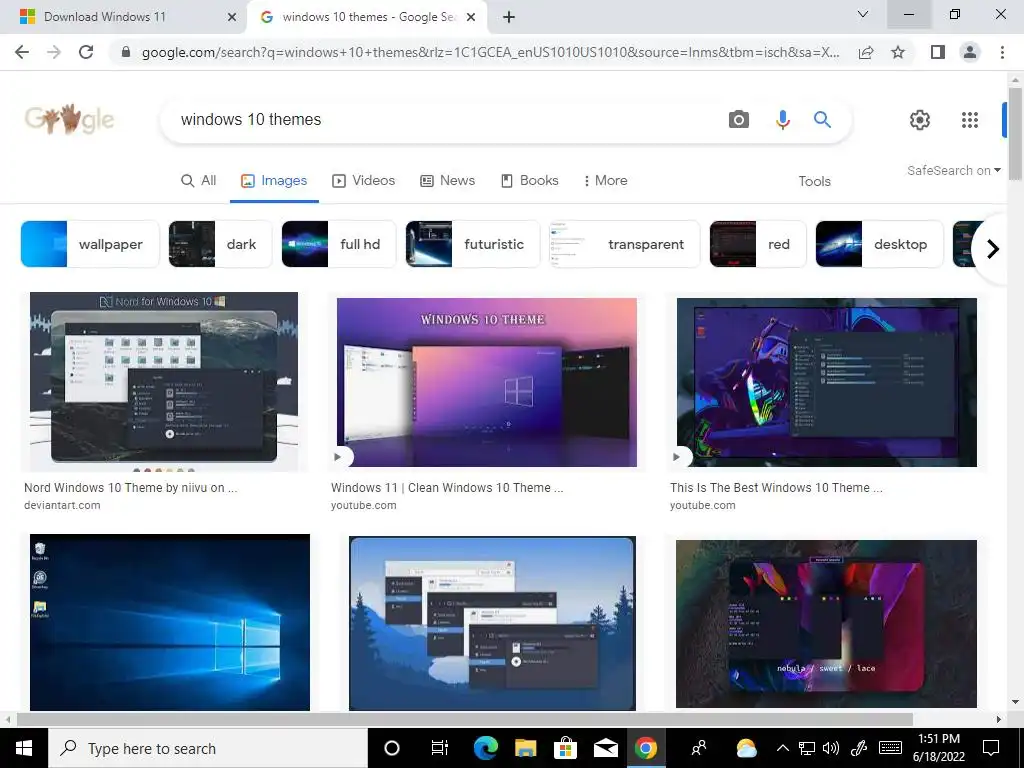This screenshot has width=1024, height=768.
Task: Open This Is The Best Windows 10 Theme link
Action: coord(776,488)
